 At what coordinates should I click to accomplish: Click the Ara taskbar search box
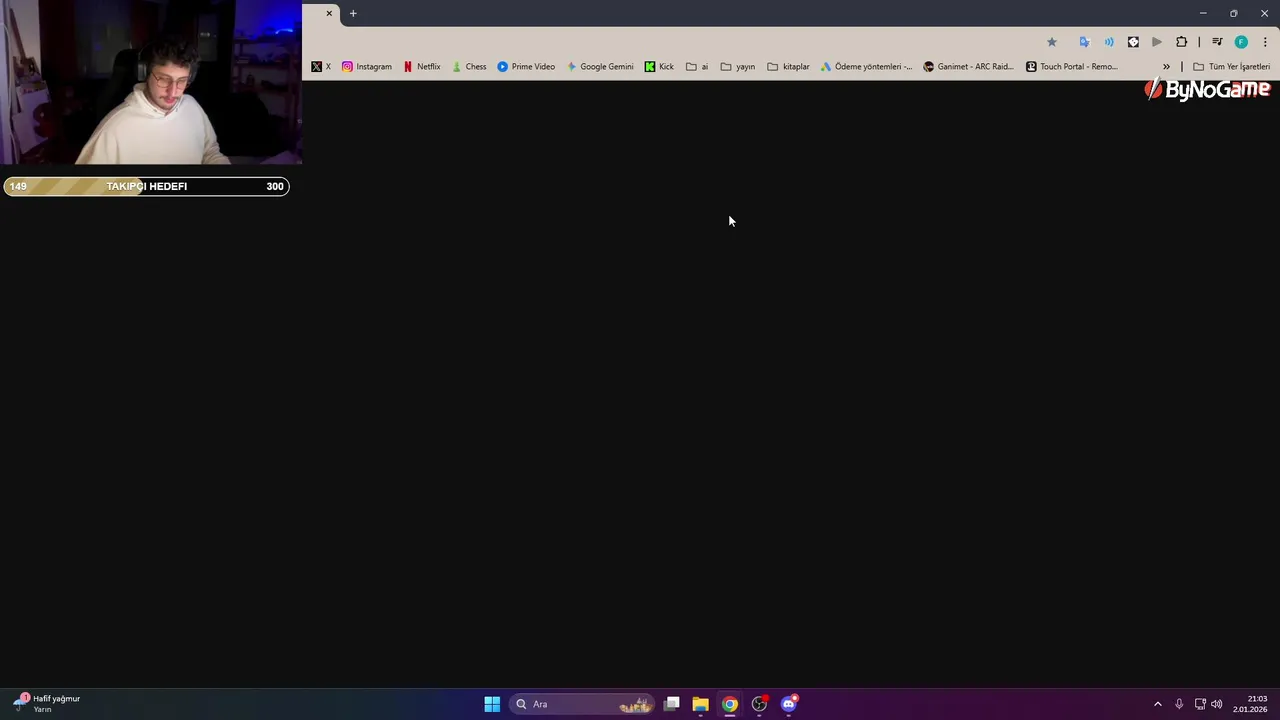pyautogui.click(x=584, y=704)
